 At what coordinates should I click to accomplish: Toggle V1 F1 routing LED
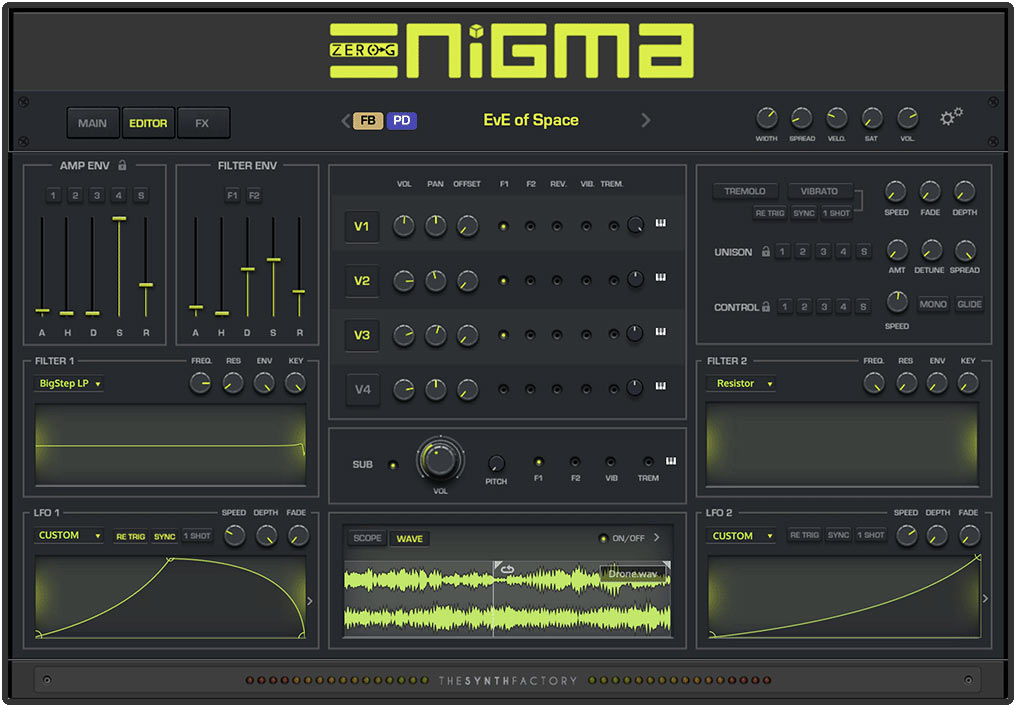point(503,226)
